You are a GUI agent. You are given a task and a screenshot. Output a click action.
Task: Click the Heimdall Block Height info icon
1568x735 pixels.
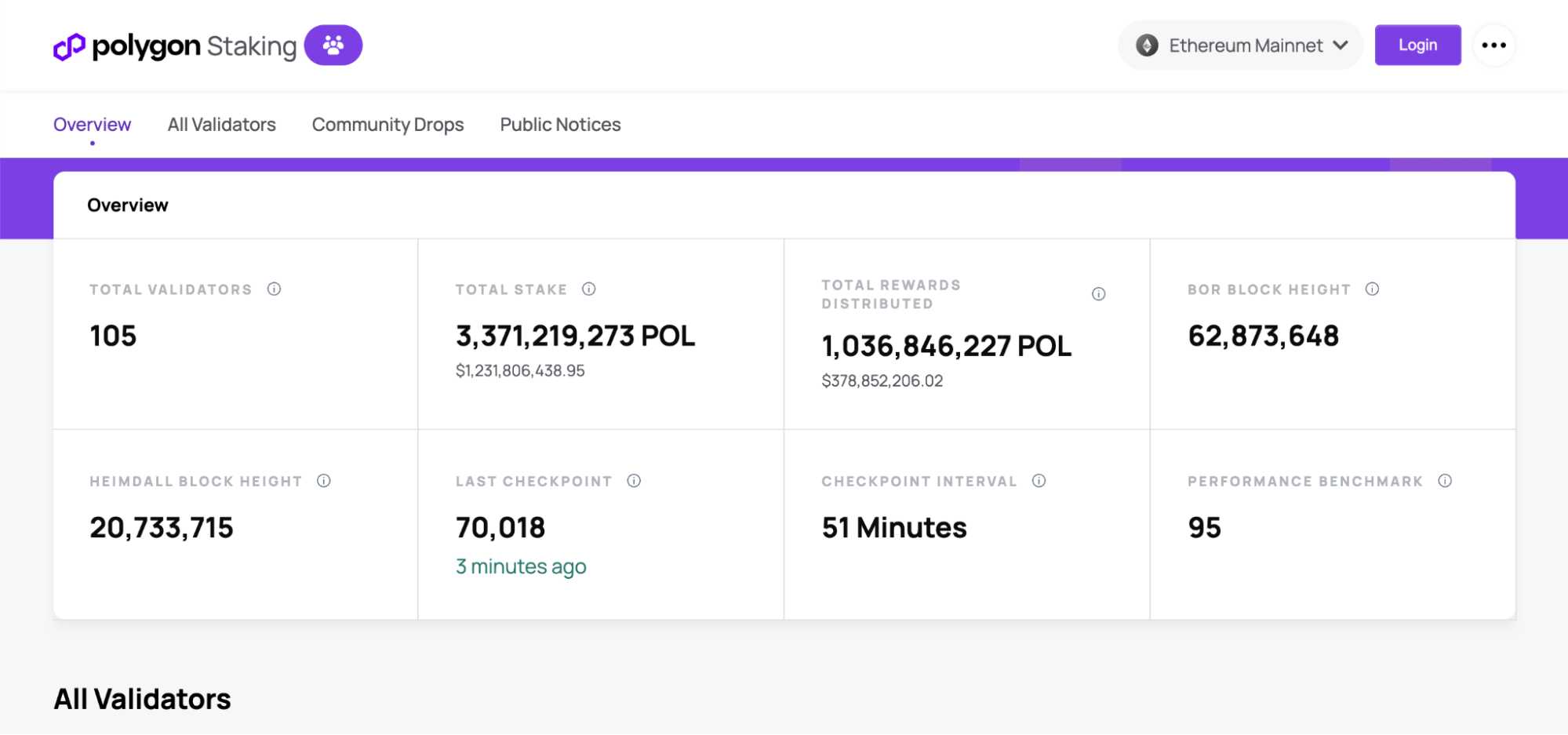(x=324, y=481)
